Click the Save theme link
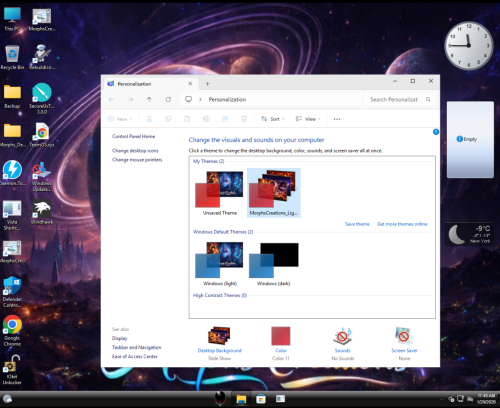Viewport: 500px width, 408px height. click(357, 224)
